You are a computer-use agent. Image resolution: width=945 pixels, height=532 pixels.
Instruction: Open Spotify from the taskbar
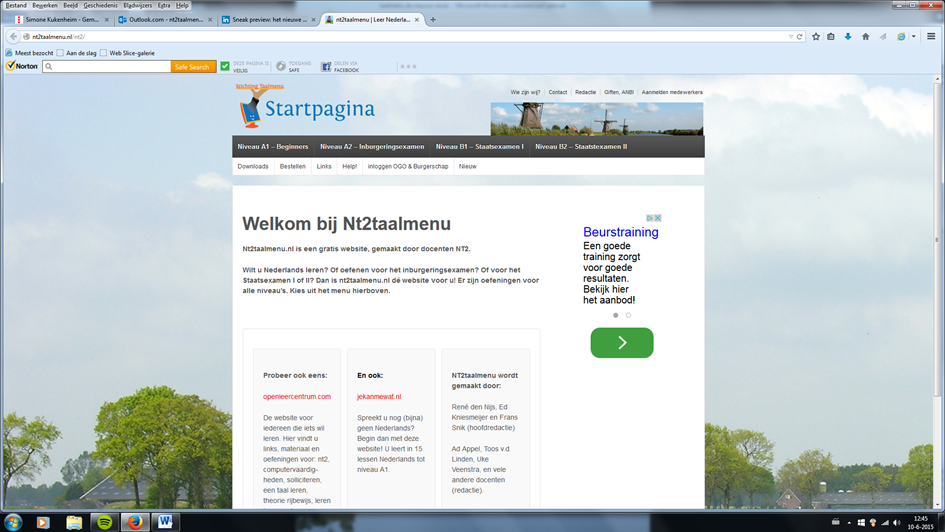(104, 522)
